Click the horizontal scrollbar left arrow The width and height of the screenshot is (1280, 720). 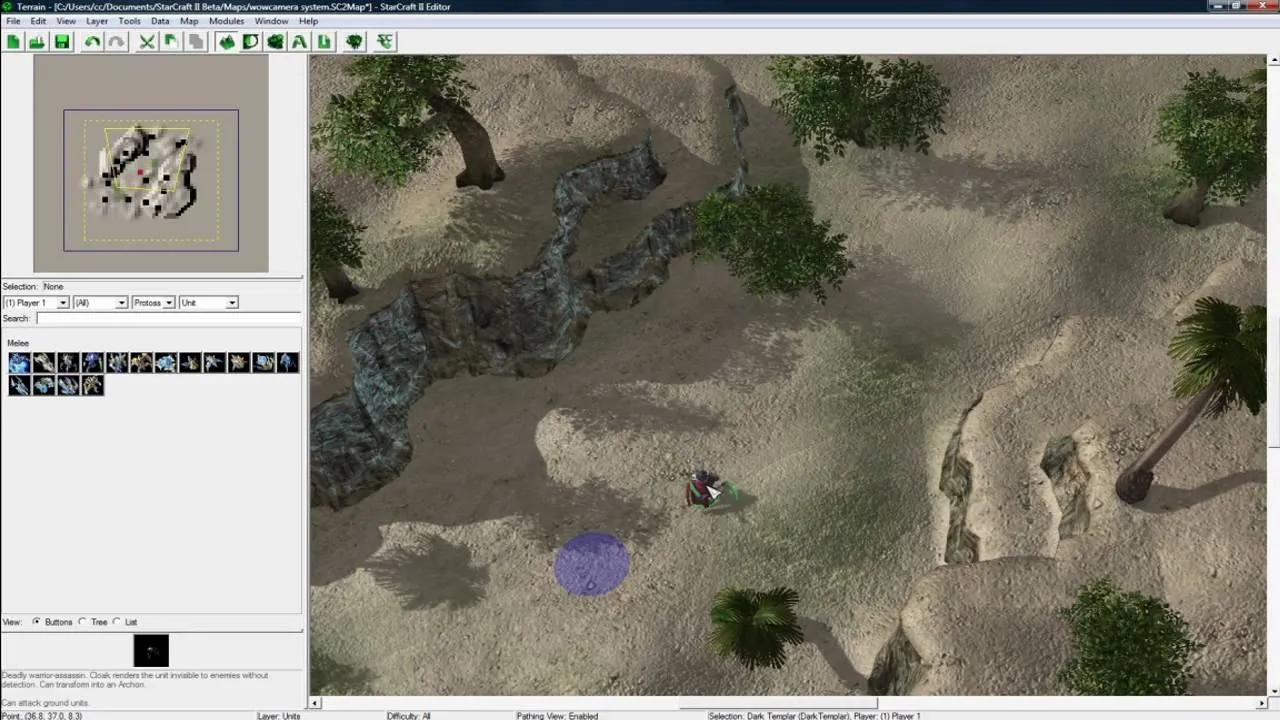click(317, 703)
